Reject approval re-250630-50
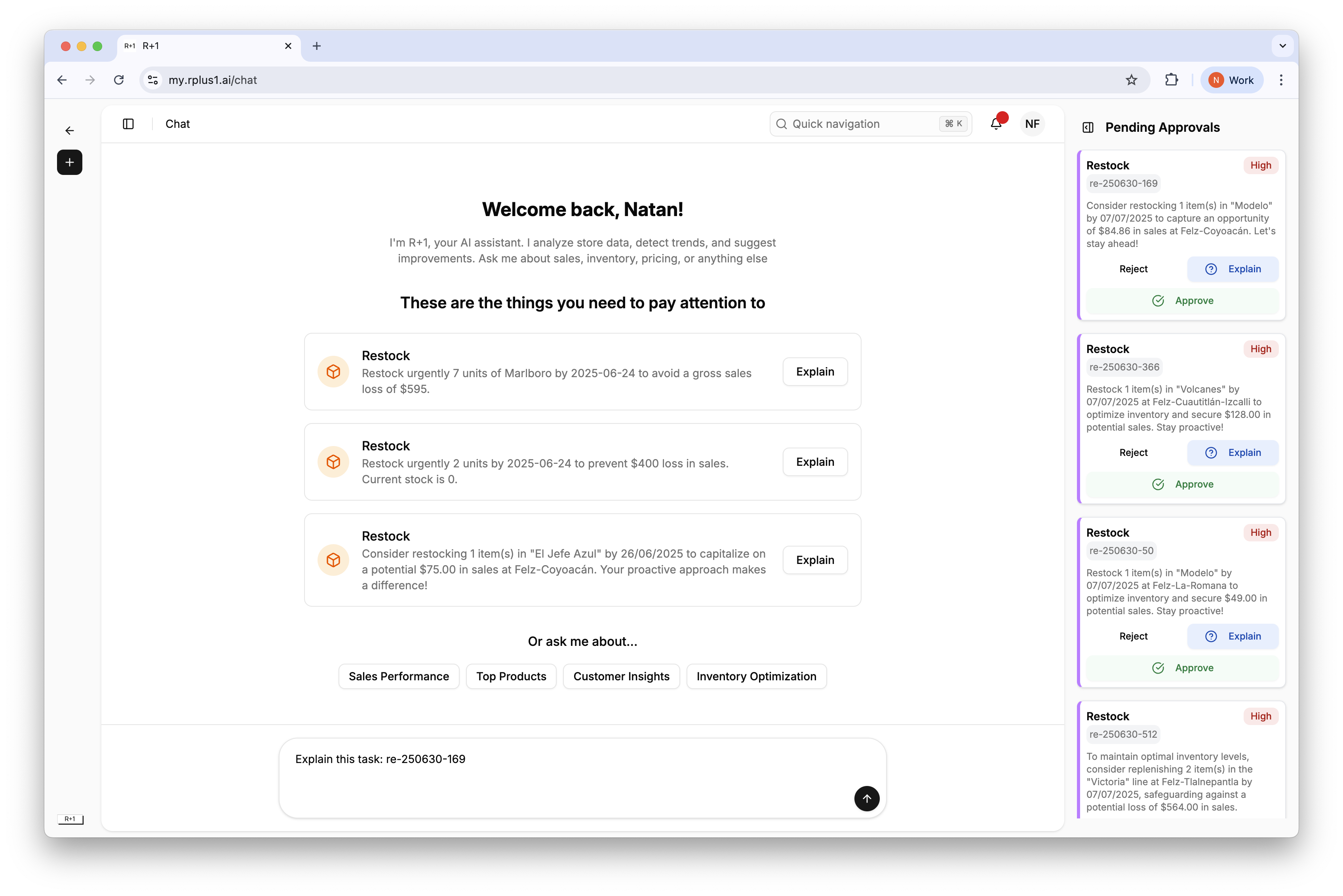 [1133, 636]
